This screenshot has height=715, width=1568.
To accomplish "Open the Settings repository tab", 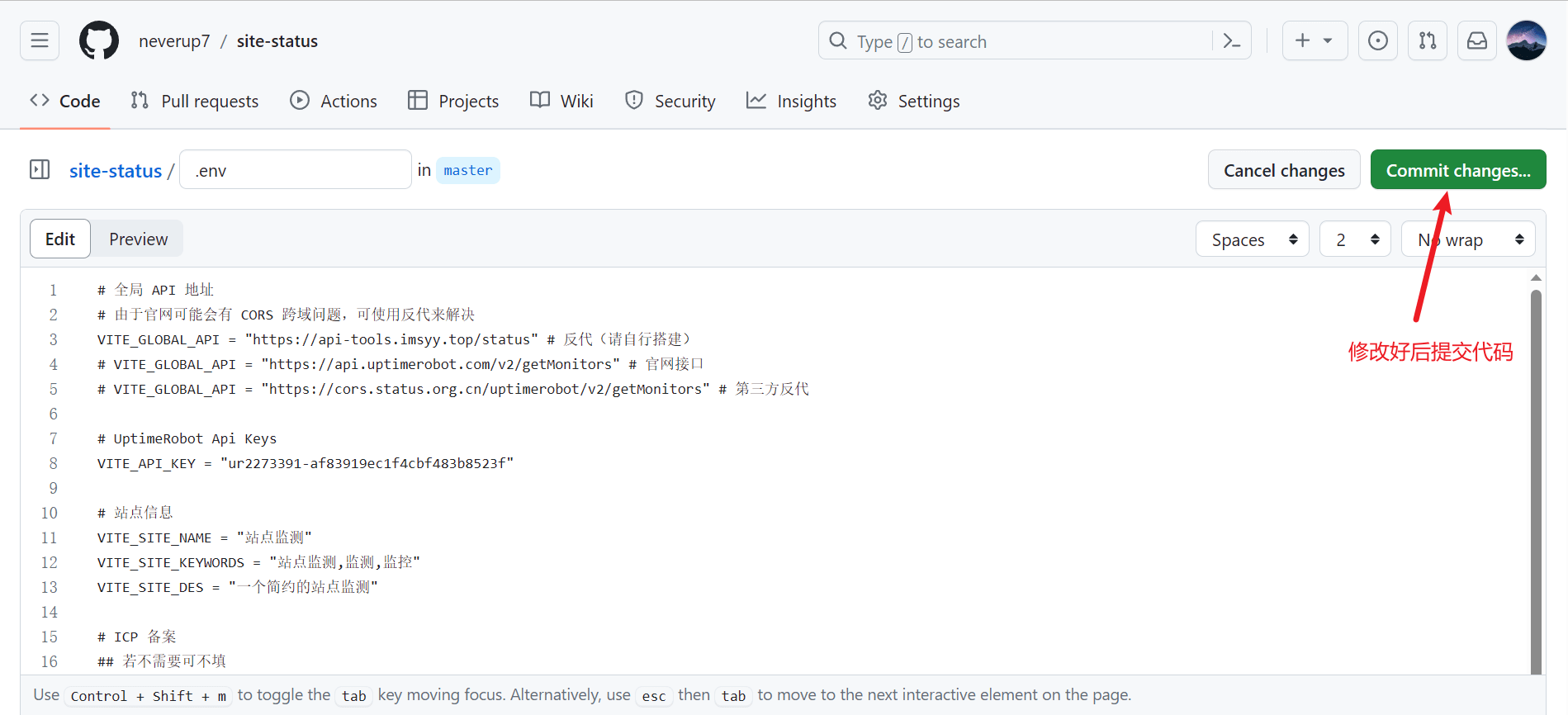I will (914, 101).
